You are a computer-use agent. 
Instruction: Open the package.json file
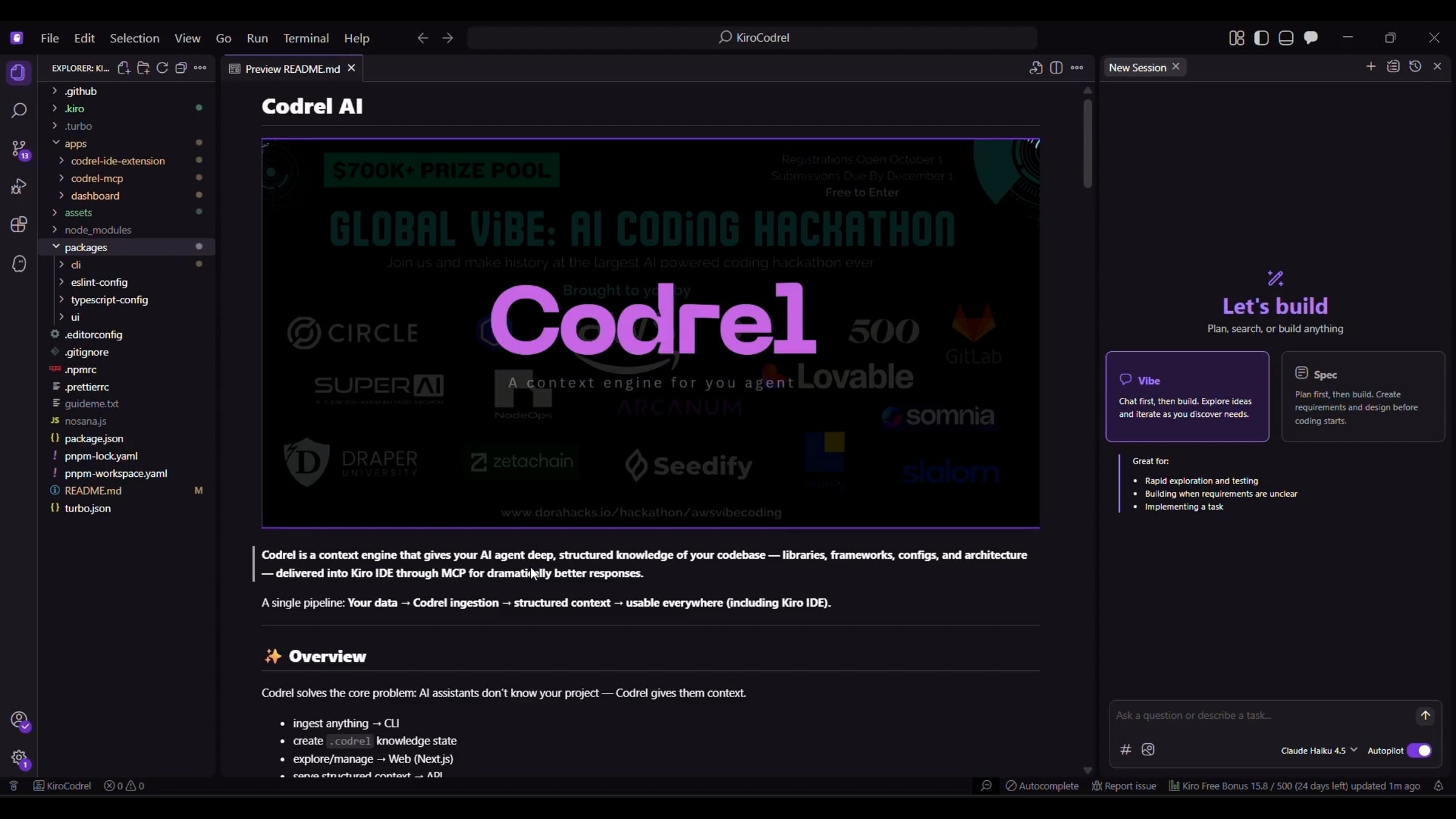(x=126, y=438)
